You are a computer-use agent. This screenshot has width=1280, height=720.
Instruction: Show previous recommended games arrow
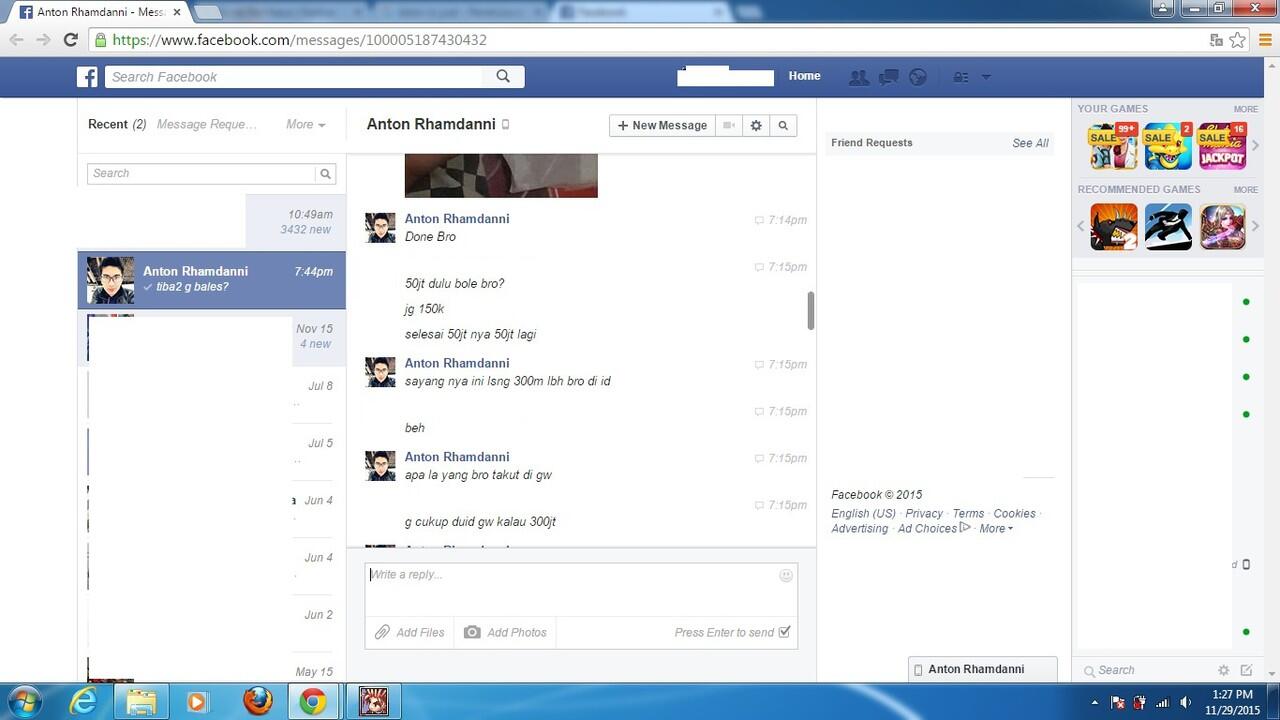[x=1081, y=227]
